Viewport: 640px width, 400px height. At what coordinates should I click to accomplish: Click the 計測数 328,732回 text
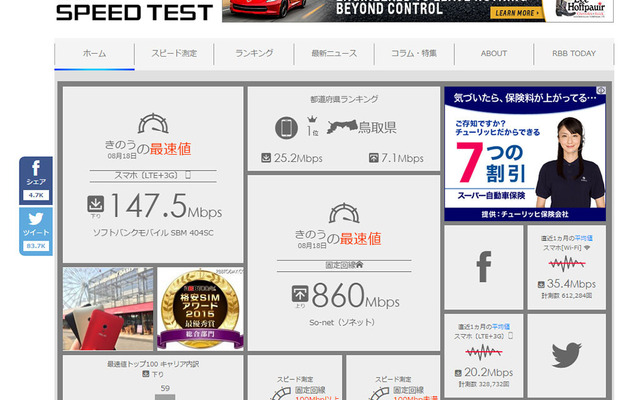pyautogui.click(x=484, y=384)
